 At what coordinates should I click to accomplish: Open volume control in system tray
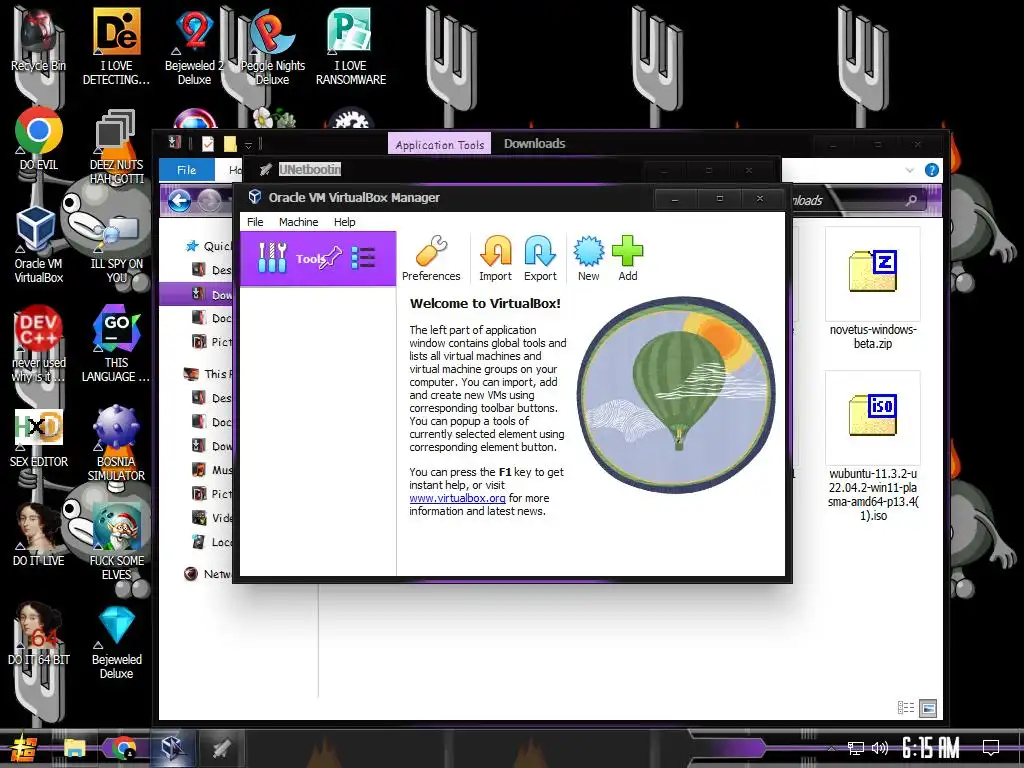pos(880,748)
